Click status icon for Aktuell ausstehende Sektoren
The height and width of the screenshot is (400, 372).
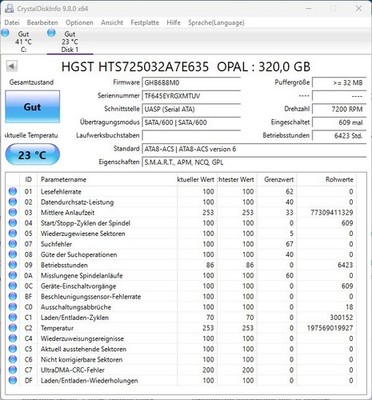point(13,349)
